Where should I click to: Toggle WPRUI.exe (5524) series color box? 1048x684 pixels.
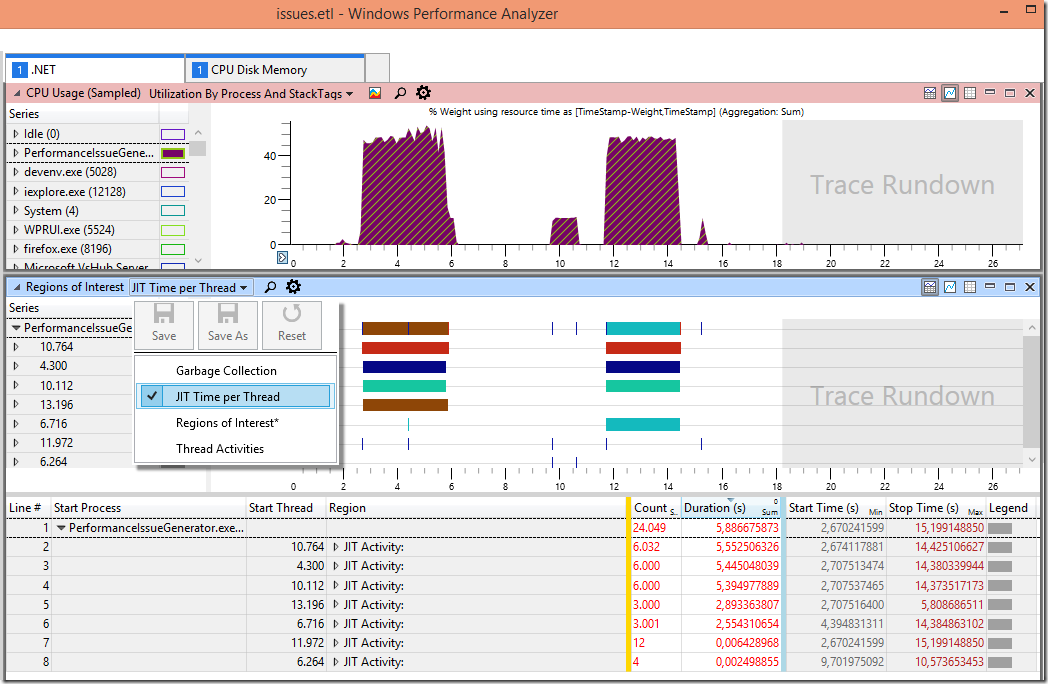coord(172,230)
